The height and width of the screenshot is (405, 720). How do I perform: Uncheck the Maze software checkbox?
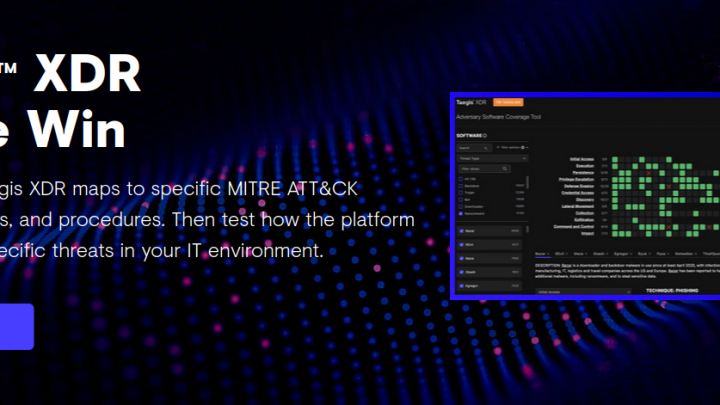point(462,259)
